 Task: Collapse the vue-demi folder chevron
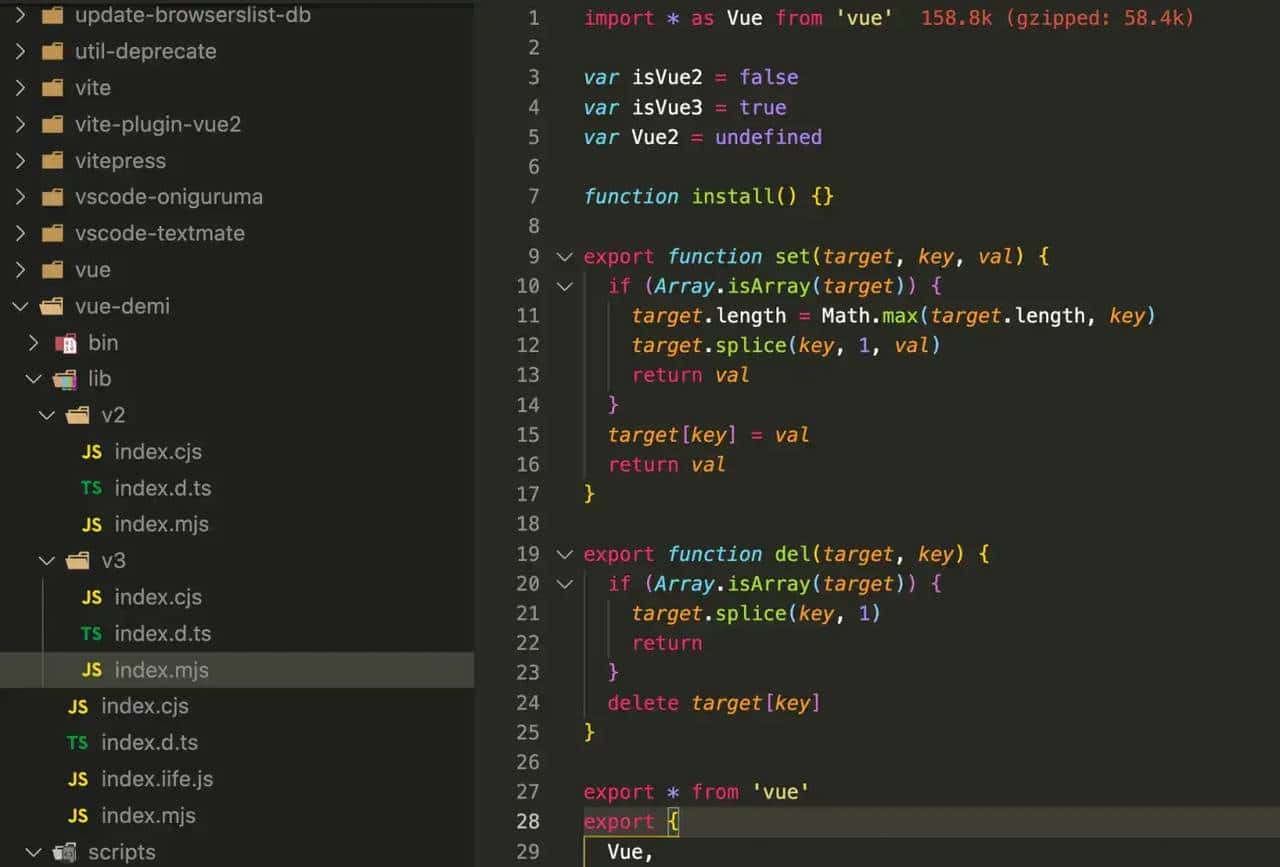[x=20, y=306]
